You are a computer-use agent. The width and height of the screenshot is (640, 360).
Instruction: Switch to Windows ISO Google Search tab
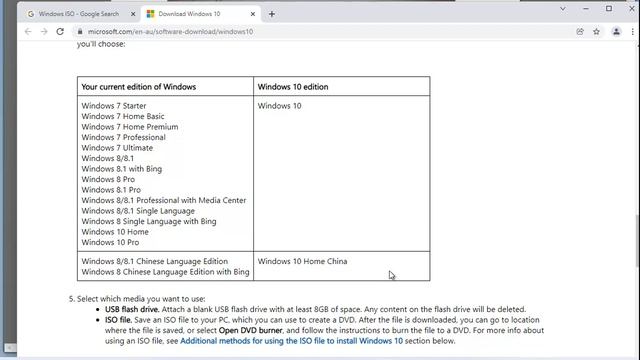coord(79,14)
